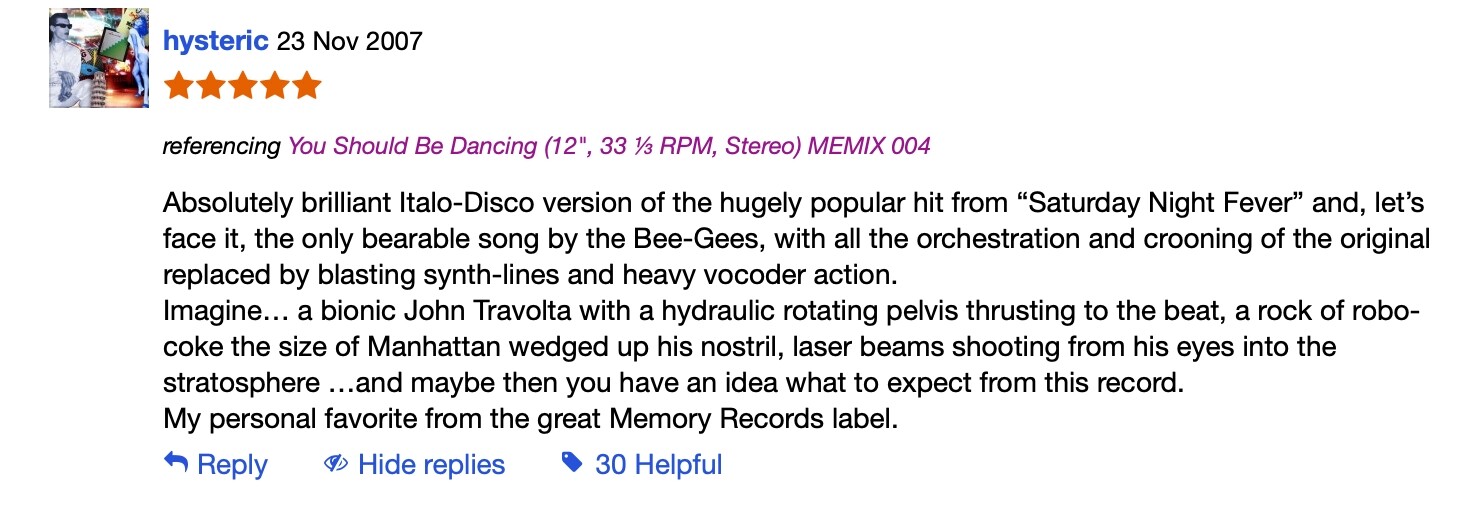Open the hysteric username profile link
The width and height of the screenshot is (1484, 514).
216,41
